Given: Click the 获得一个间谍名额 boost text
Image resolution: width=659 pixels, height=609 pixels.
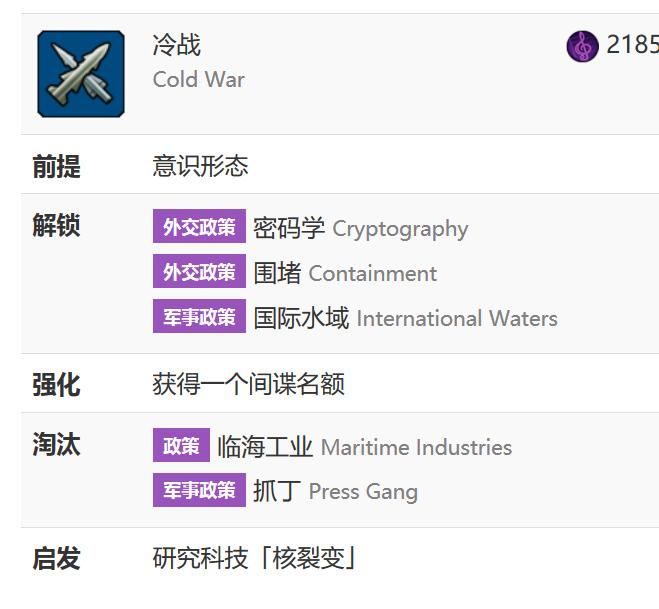Looking at the screenshot, I should click(248, 384).
